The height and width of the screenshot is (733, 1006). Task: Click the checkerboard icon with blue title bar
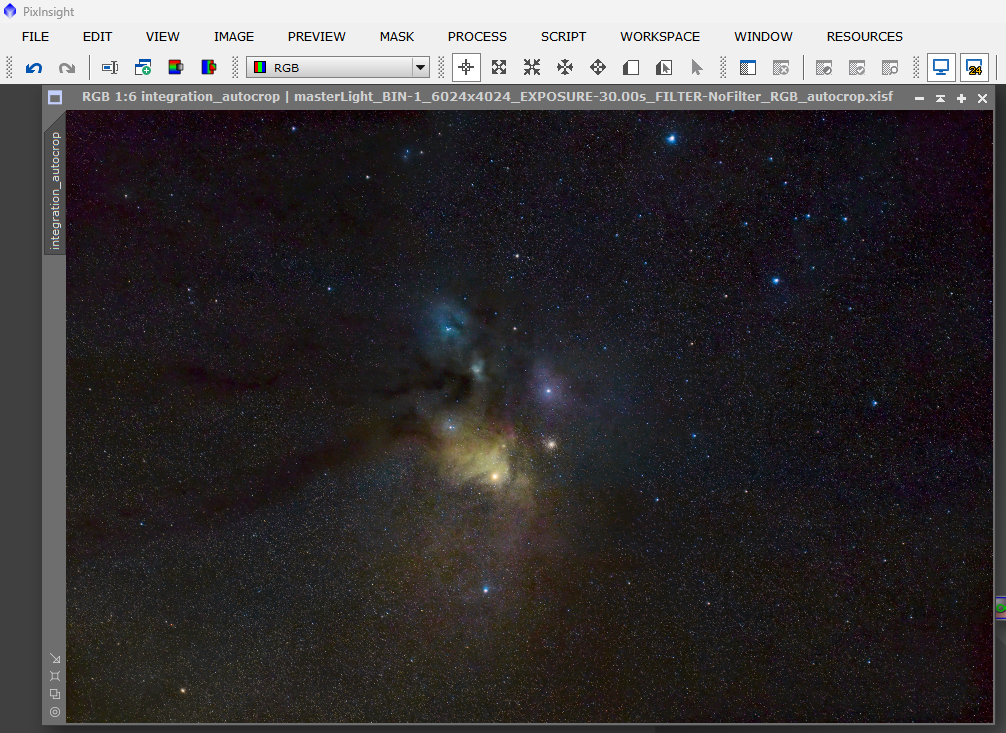(748, 67)
